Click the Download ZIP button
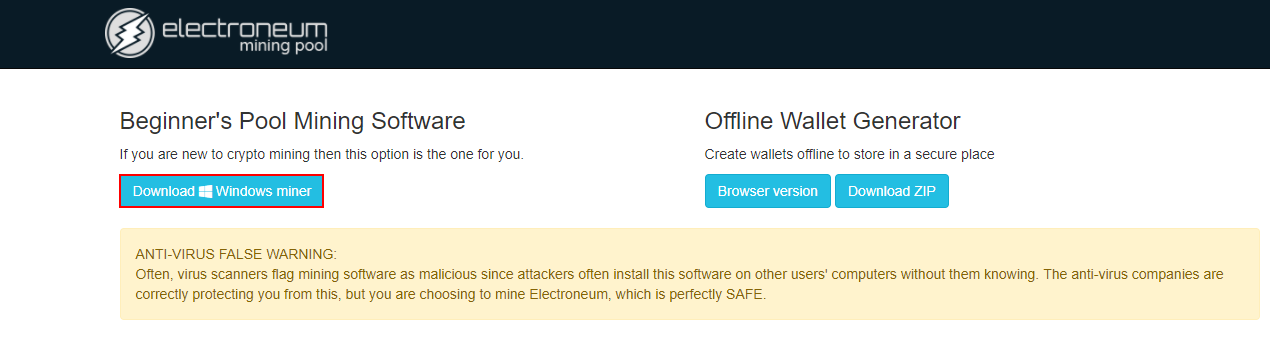Viewport: 1270px width, 363px height. pos(892,191)
